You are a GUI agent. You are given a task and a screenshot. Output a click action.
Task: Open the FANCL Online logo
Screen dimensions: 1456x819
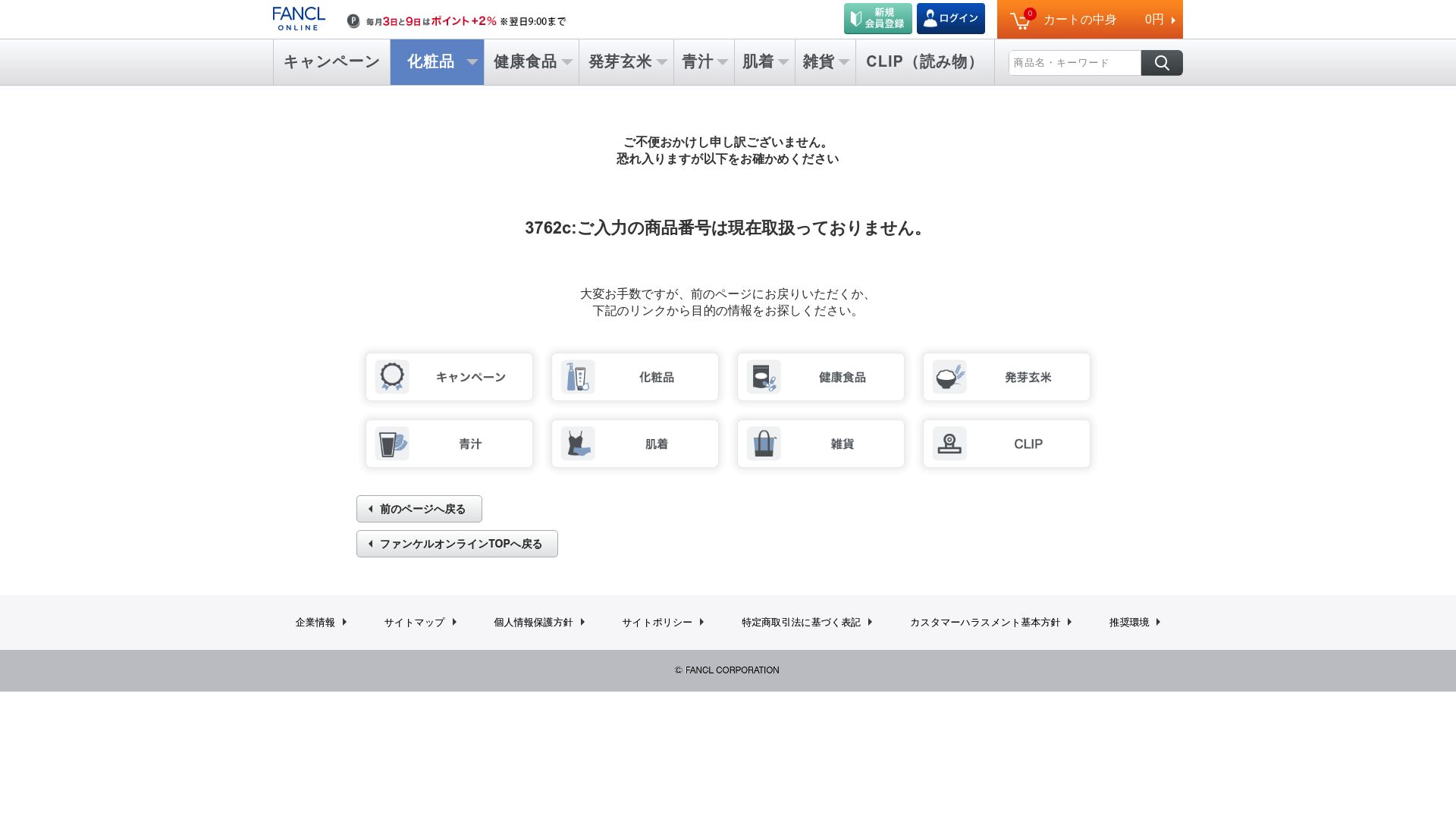298,17
